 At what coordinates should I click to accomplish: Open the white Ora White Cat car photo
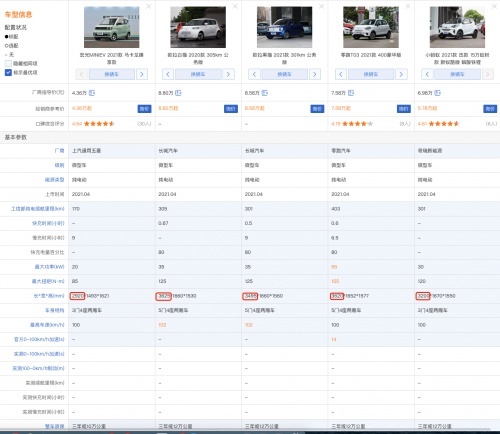tap(198, 27)
